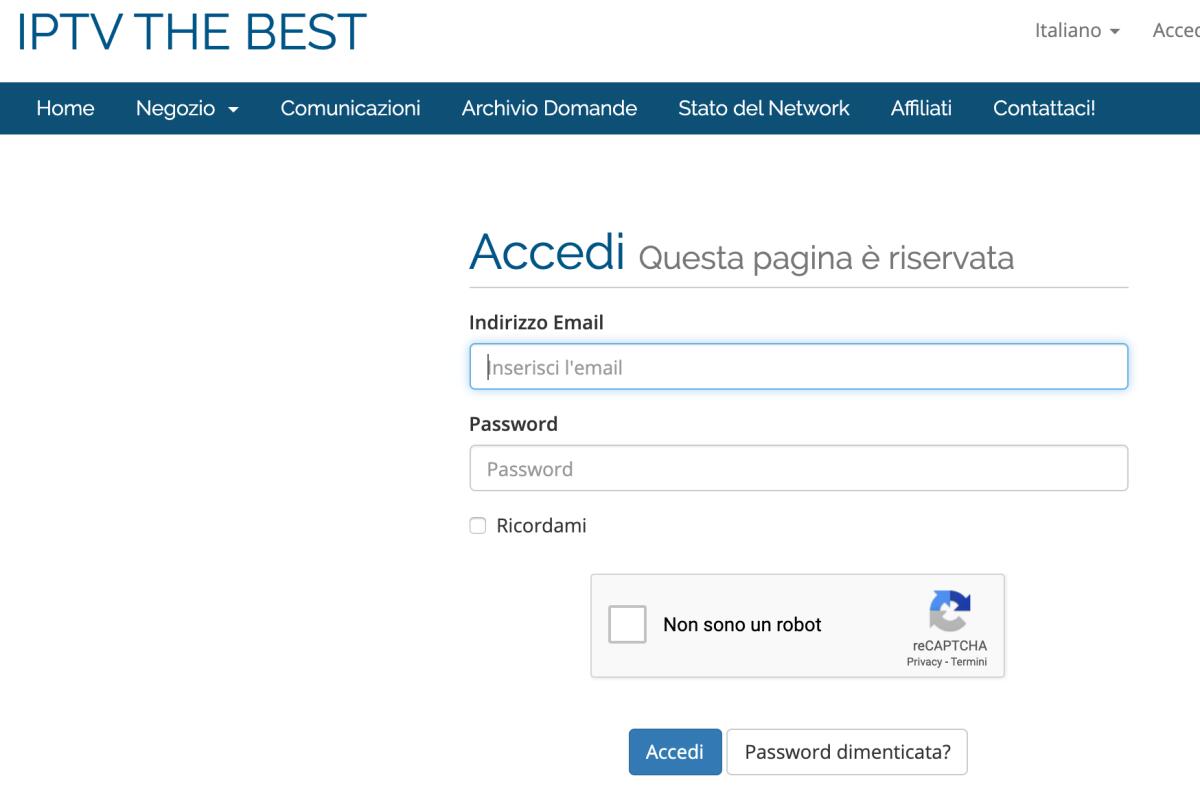1200x800 pixels.
Task: Select Home in the navigation bar
Action: (x=65, y=109)
